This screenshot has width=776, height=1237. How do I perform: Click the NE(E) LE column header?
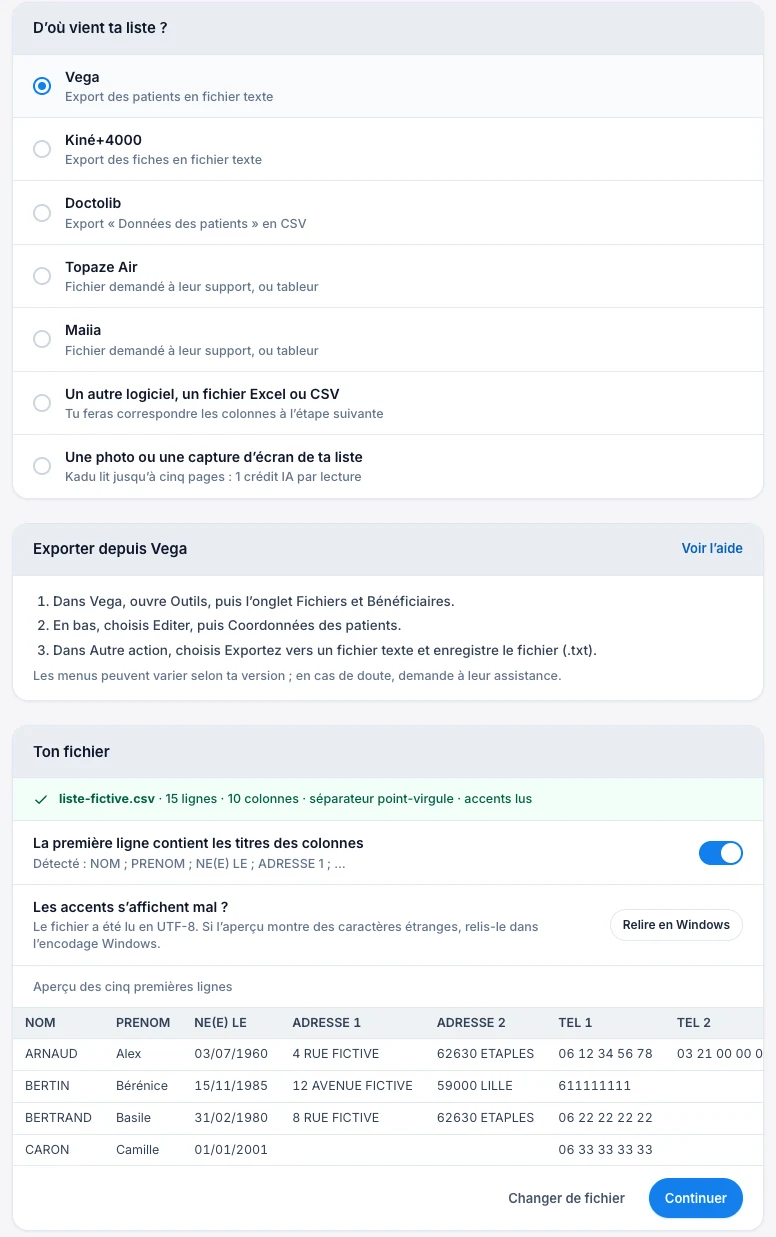(x=220, y=1023)
